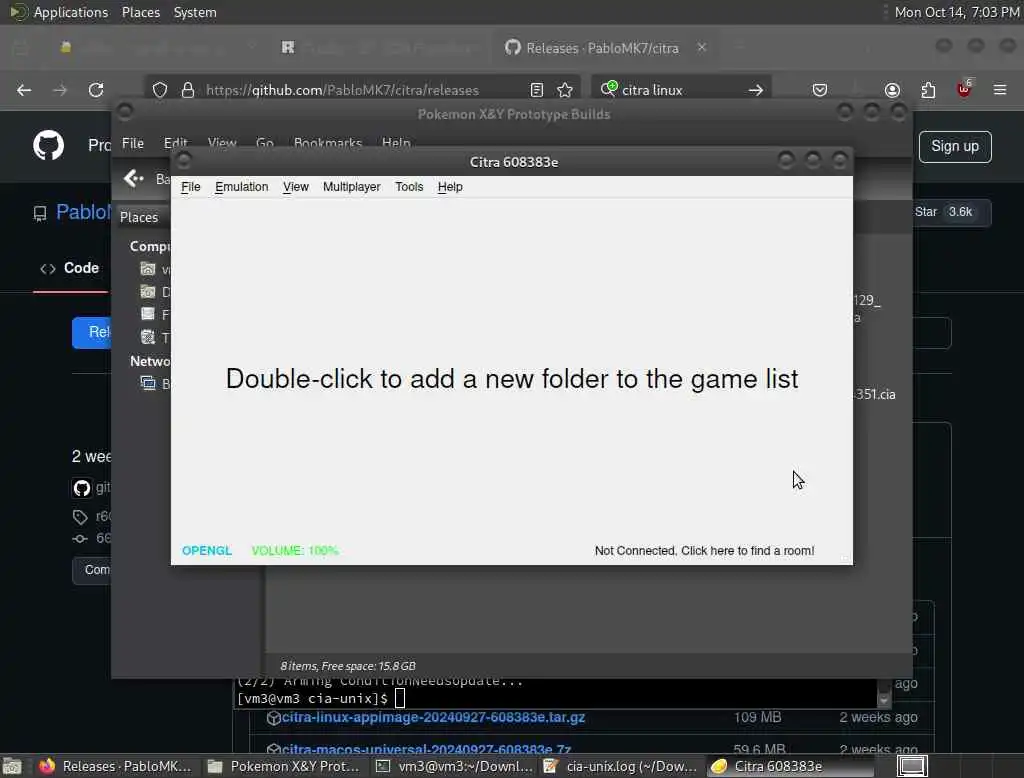The height and width of the screenshot is (778, 1024).
Task: Click the clock Mon Oct 14 7:03 PM
Action: [957, 12]
